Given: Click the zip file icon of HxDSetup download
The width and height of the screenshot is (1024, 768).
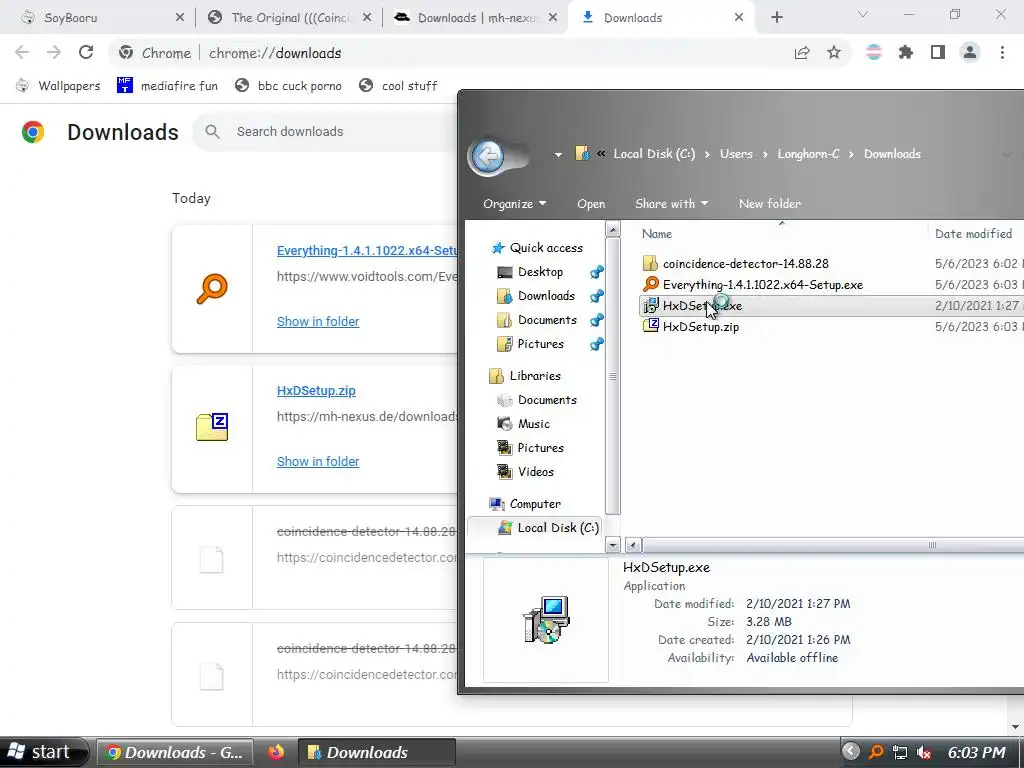Looking at the screenshot, I should (212, 427).
